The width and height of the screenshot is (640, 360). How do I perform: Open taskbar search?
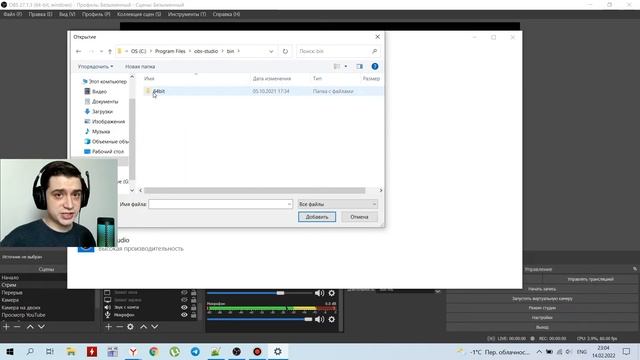[30, 351]
